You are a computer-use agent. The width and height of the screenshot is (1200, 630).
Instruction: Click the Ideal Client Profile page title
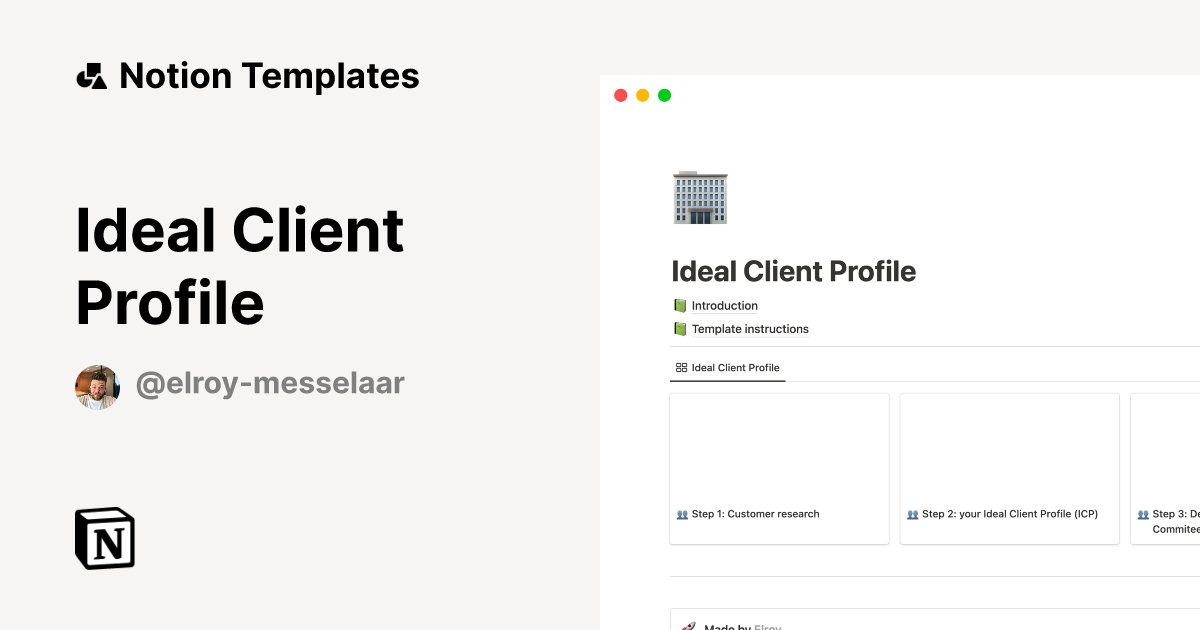click(794, 271)
